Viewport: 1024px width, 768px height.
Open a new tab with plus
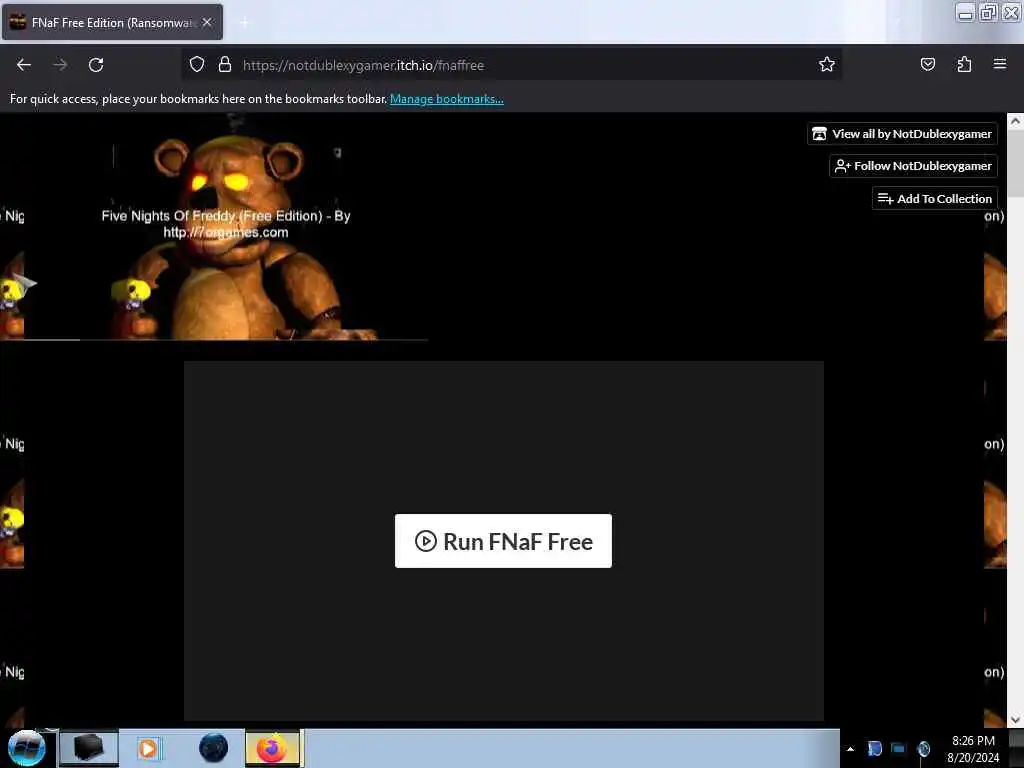244,23
